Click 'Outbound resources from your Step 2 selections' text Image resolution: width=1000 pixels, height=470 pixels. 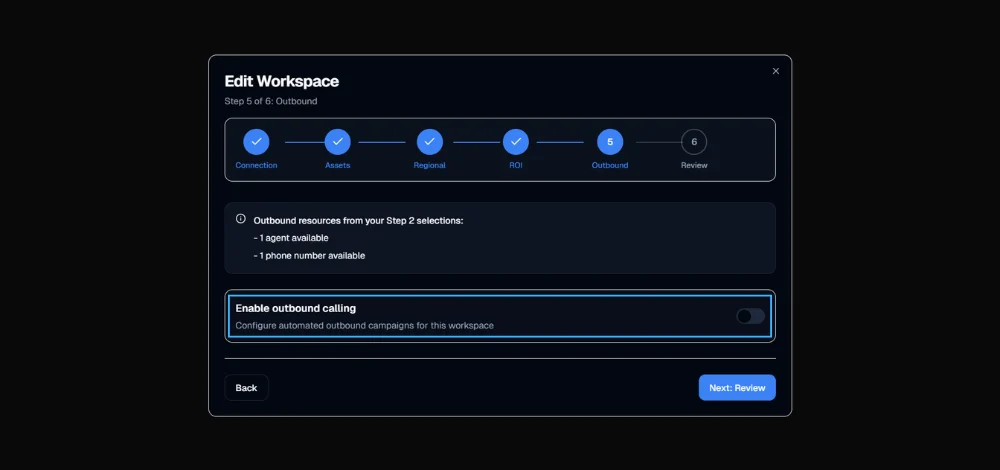[x=358, y=221]
